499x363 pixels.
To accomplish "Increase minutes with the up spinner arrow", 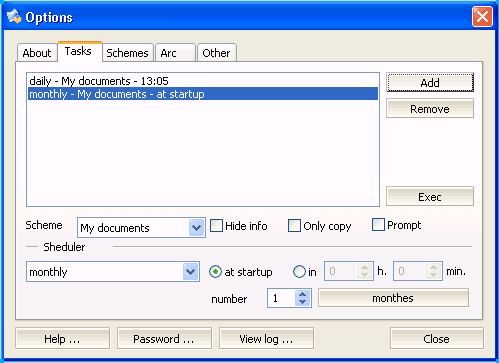I will [433, 267].
